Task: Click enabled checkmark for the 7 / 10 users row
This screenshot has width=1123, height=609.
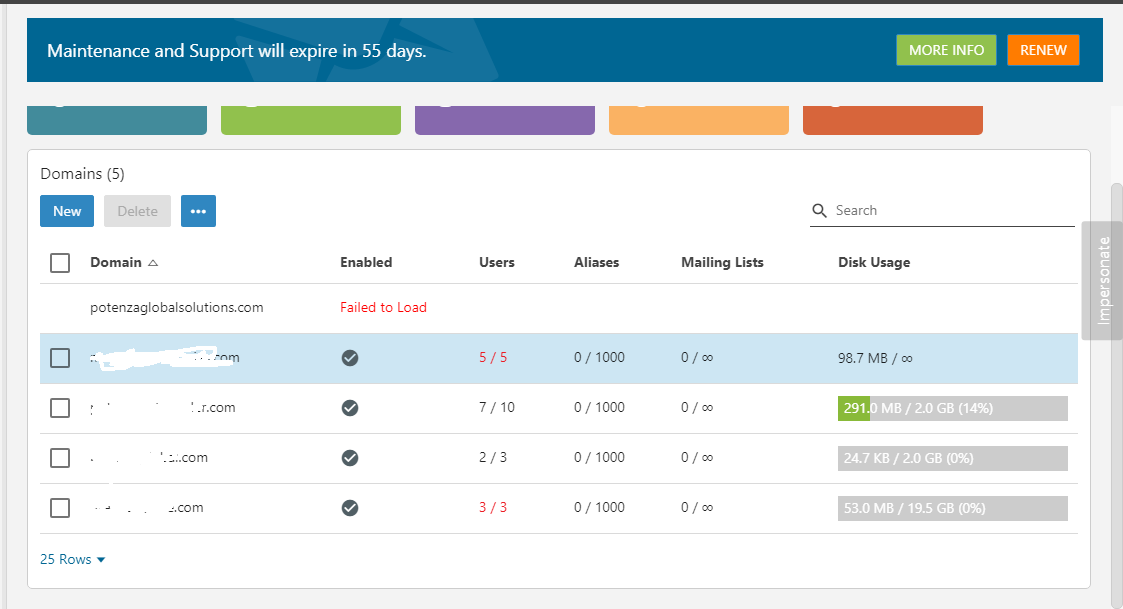Action: (x=350, y=408)
